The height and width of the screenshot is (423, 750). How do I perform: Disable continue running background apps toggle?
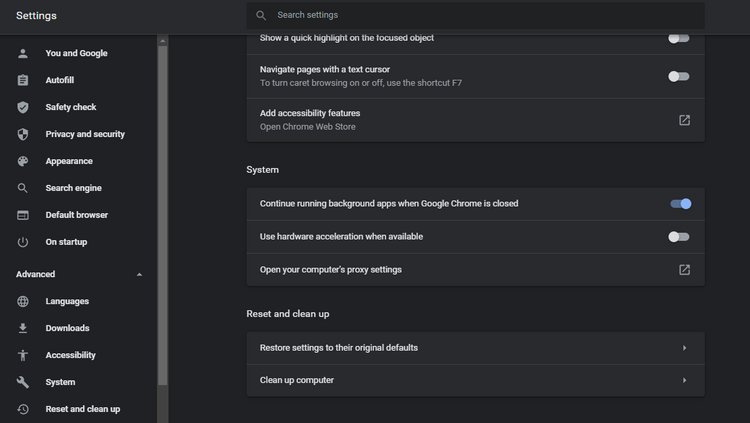coord(680,204)
